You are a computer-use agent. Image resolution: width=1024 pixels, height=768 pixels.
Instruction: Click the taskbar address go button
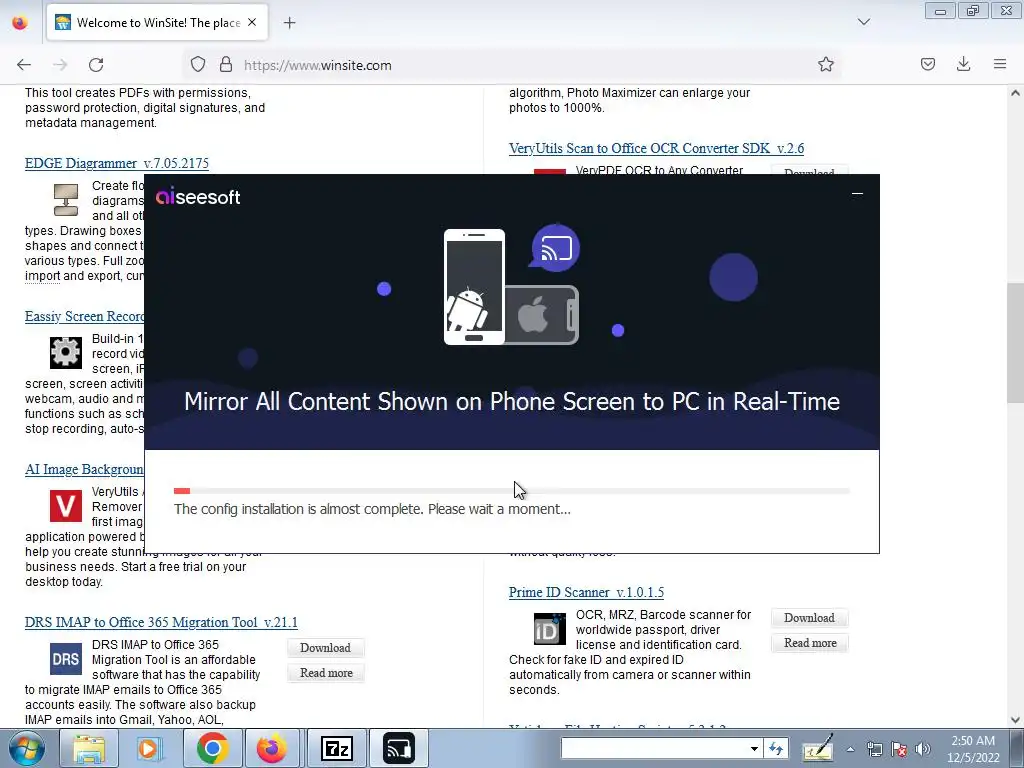coord(776,748)
